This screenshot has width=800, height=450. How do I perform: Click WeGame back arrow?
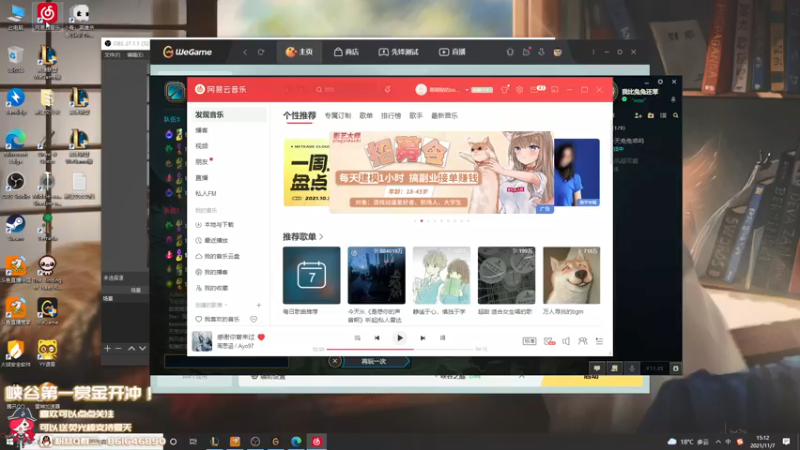245,52
